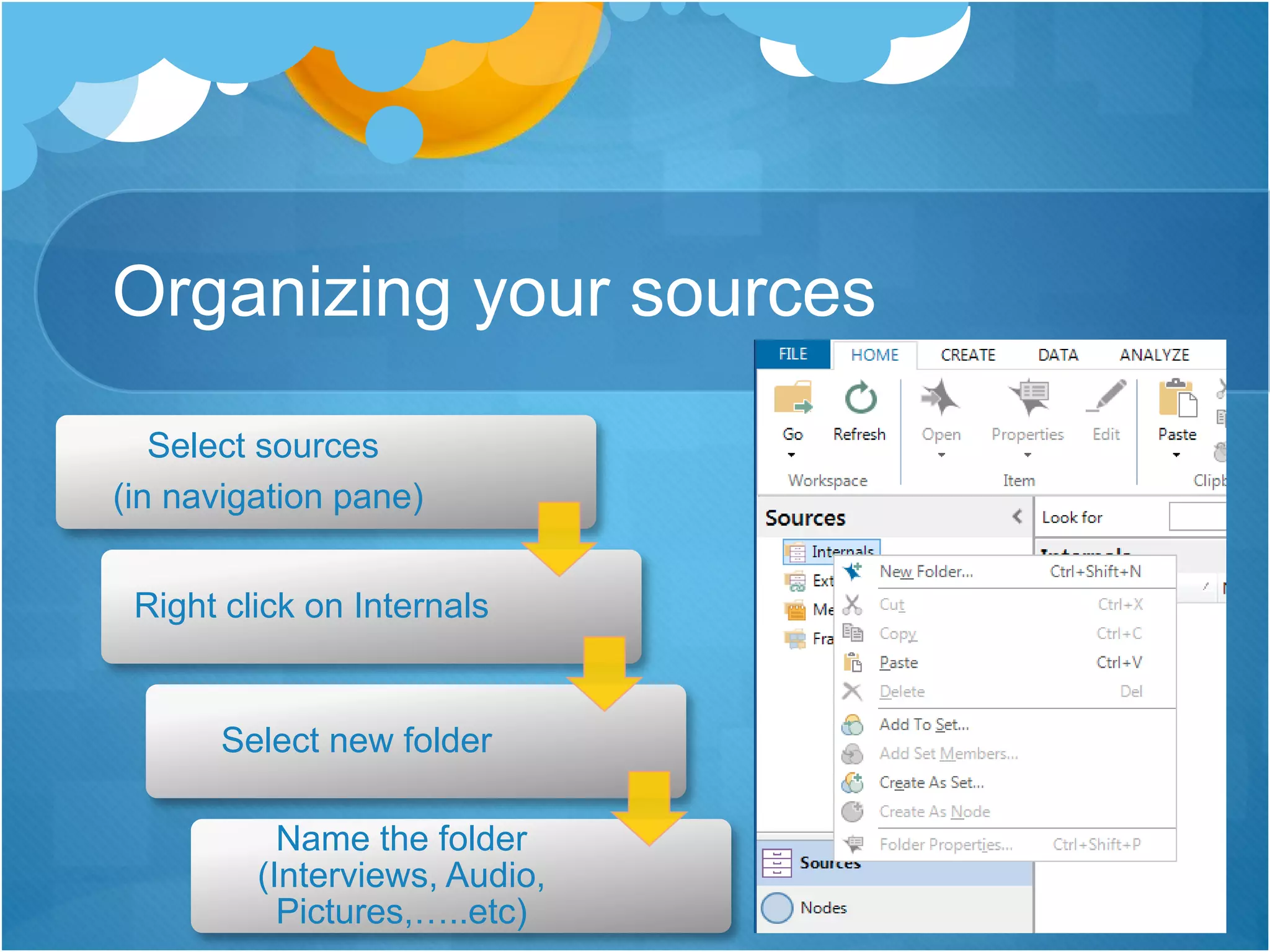This screenshot has width=1270, height=952.
Task: Click 'Right click on Internals' step box
Action: coord(371,606)
